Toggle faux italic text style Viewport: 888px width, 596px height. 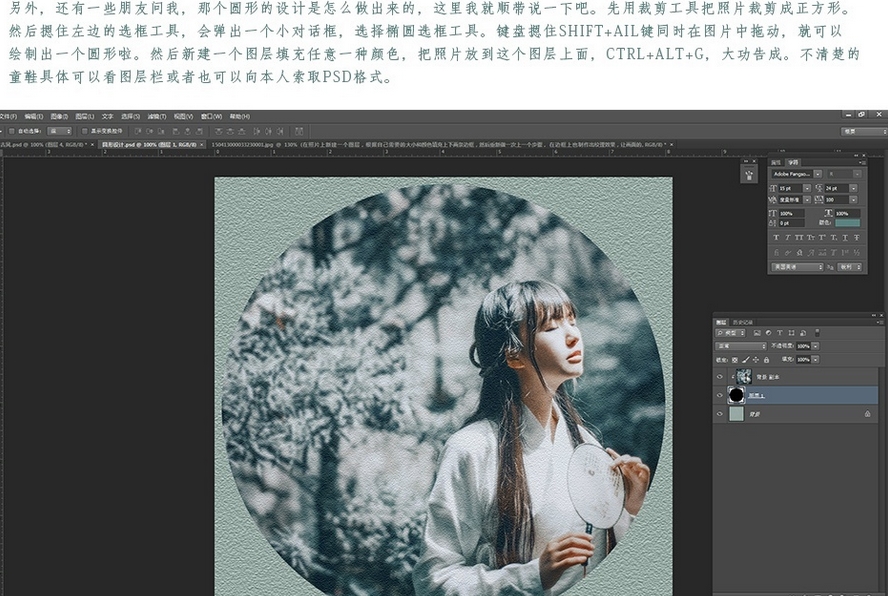coord(788,237)
